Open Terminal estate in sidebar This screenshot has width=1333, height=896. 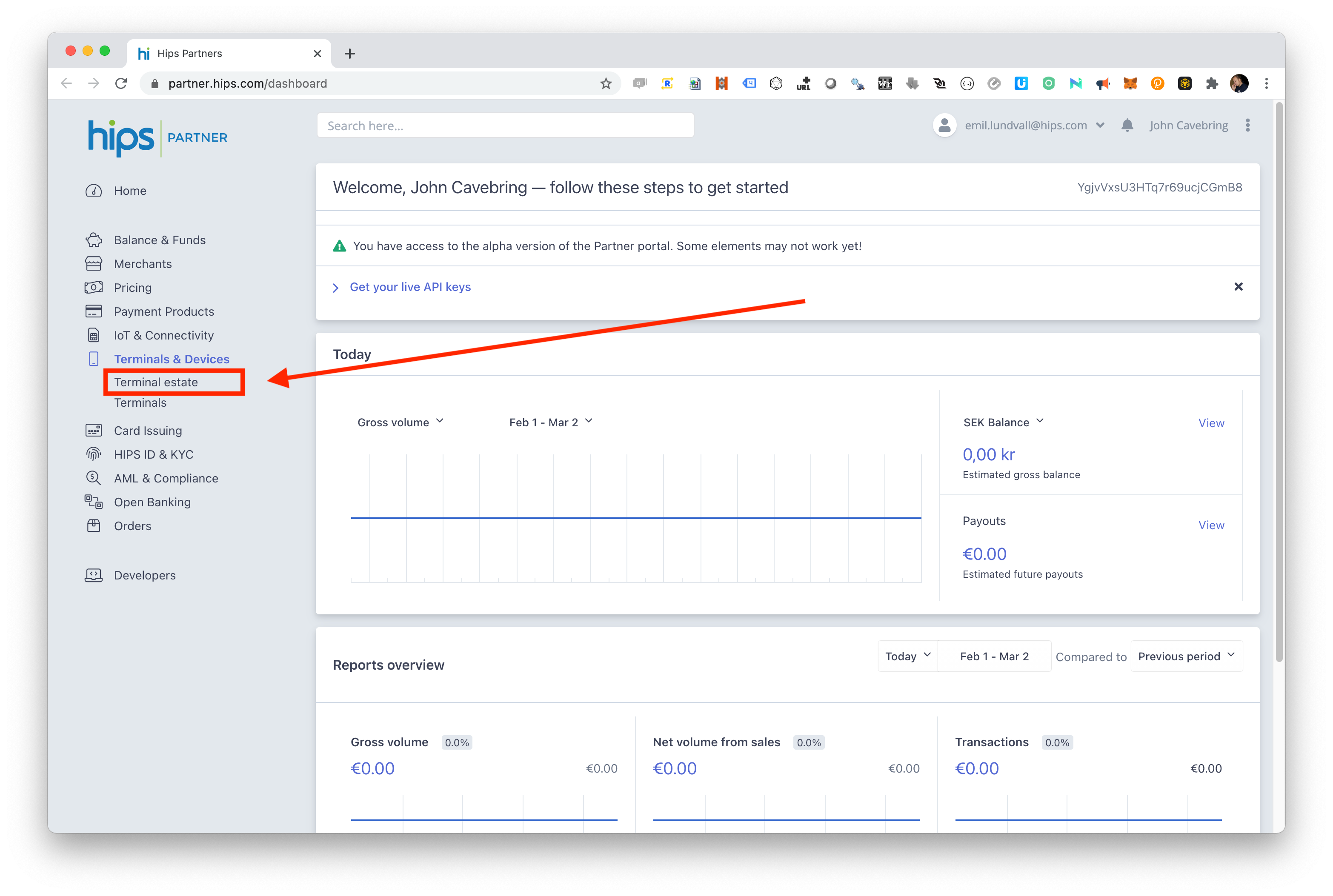pos(156,382)
